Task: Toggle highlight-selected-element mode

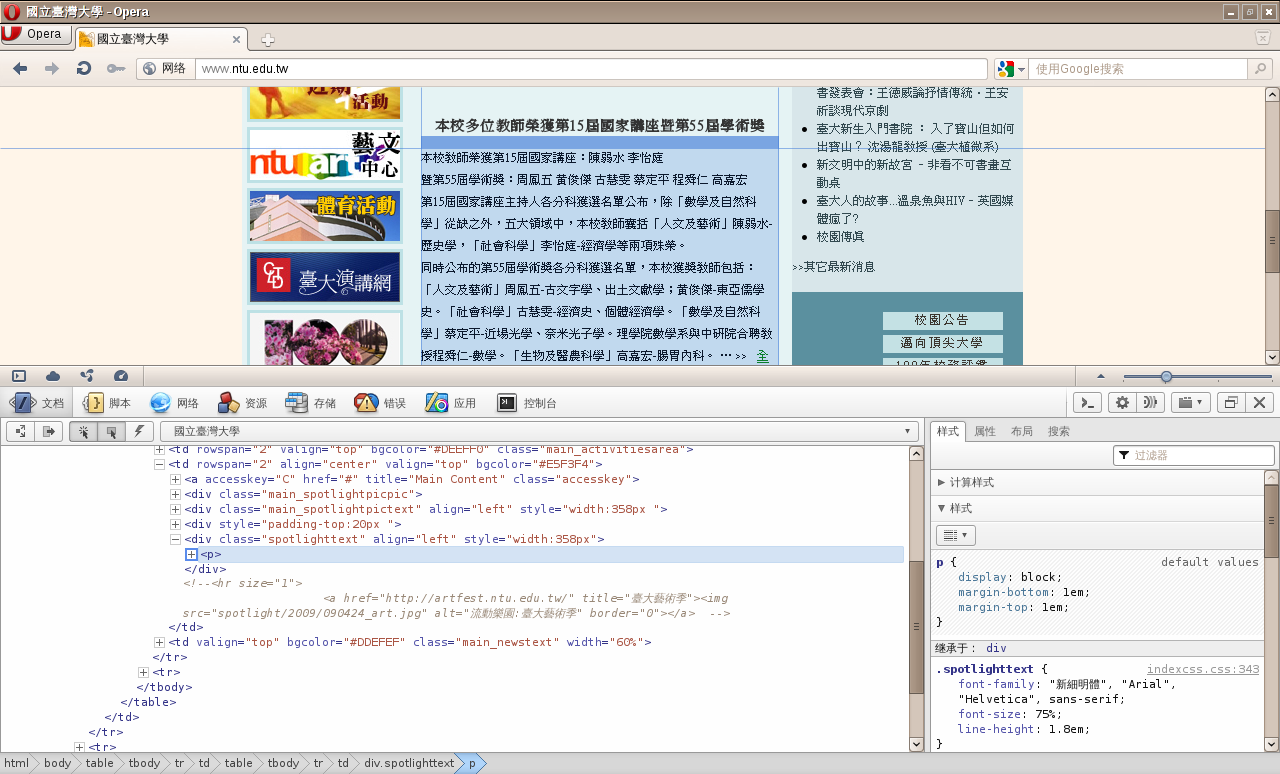Action: pyautogui.click(x=111, y=431)
